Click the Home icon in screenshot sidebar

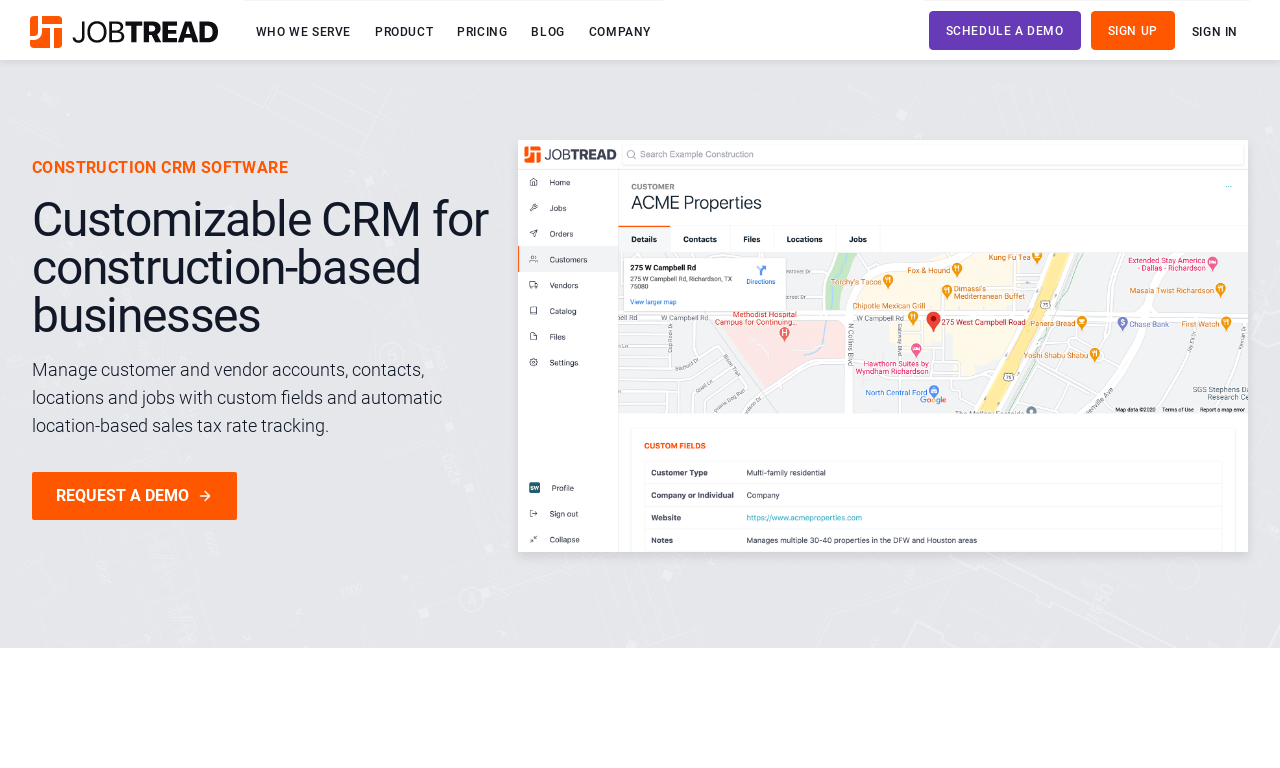[x=533, y=182]
